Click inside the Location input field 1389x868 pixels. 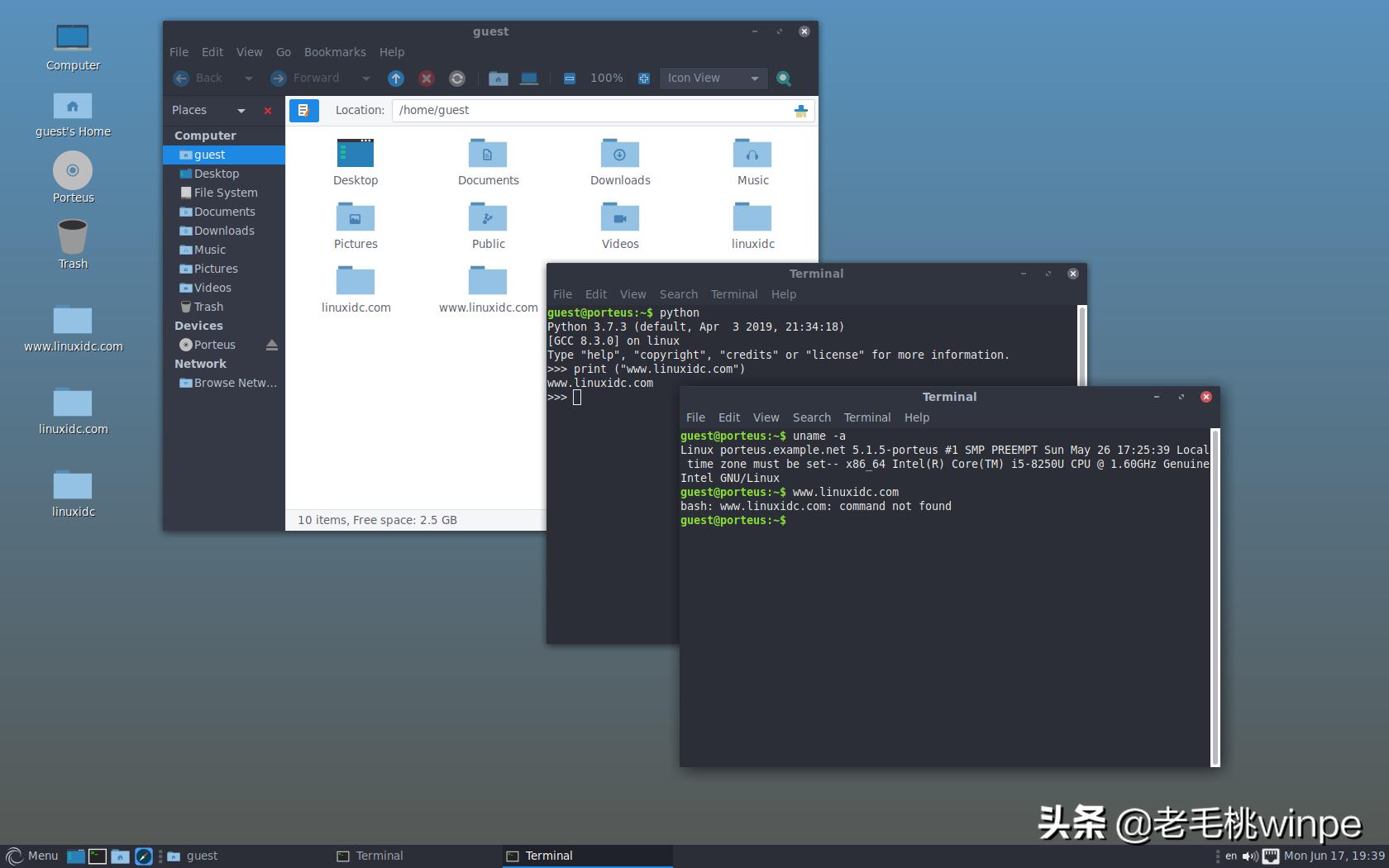(x=579, y=110)
